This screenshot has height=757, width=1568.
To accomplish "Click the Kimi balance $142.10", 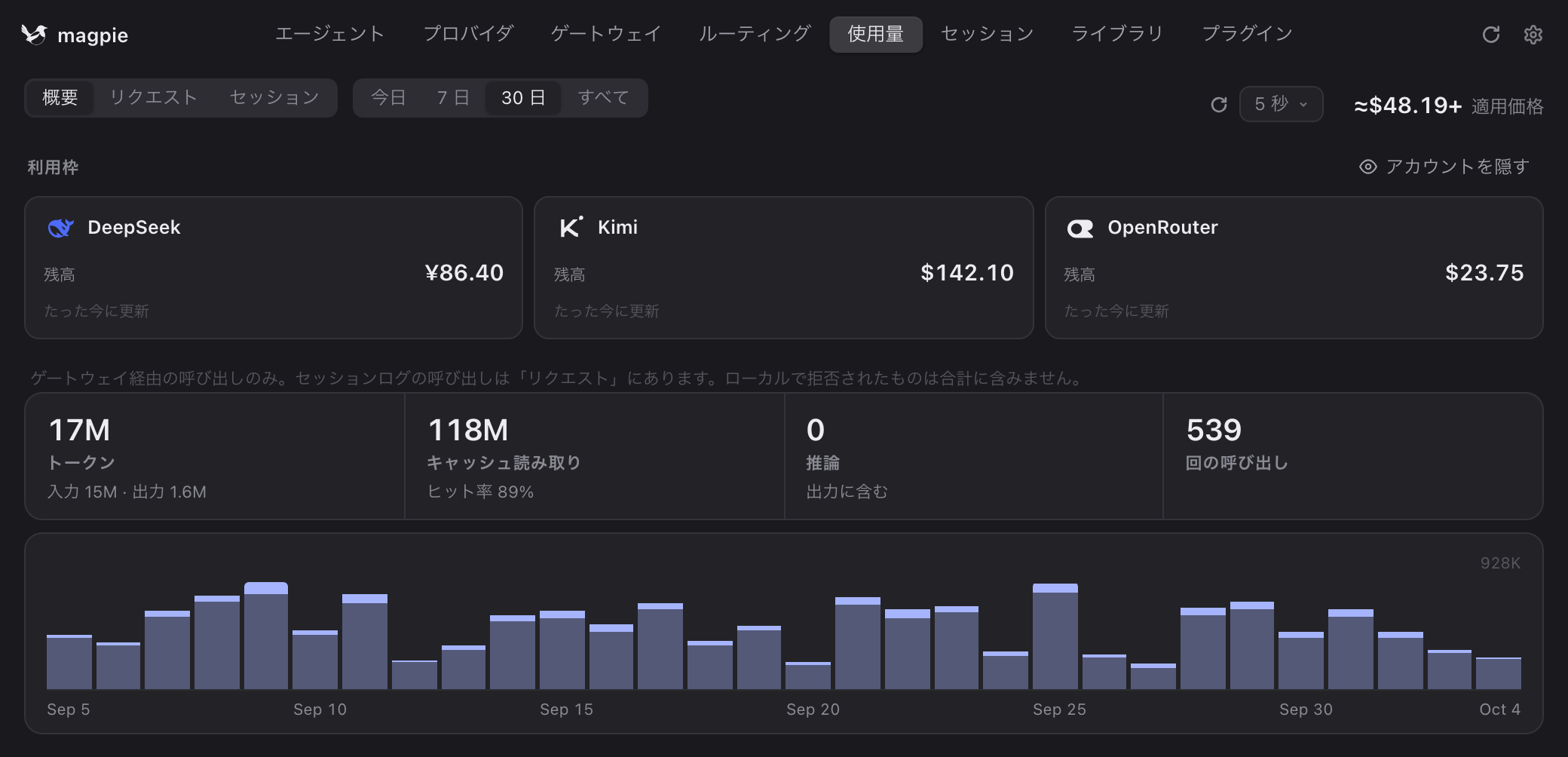I will [x=967, y=272].
